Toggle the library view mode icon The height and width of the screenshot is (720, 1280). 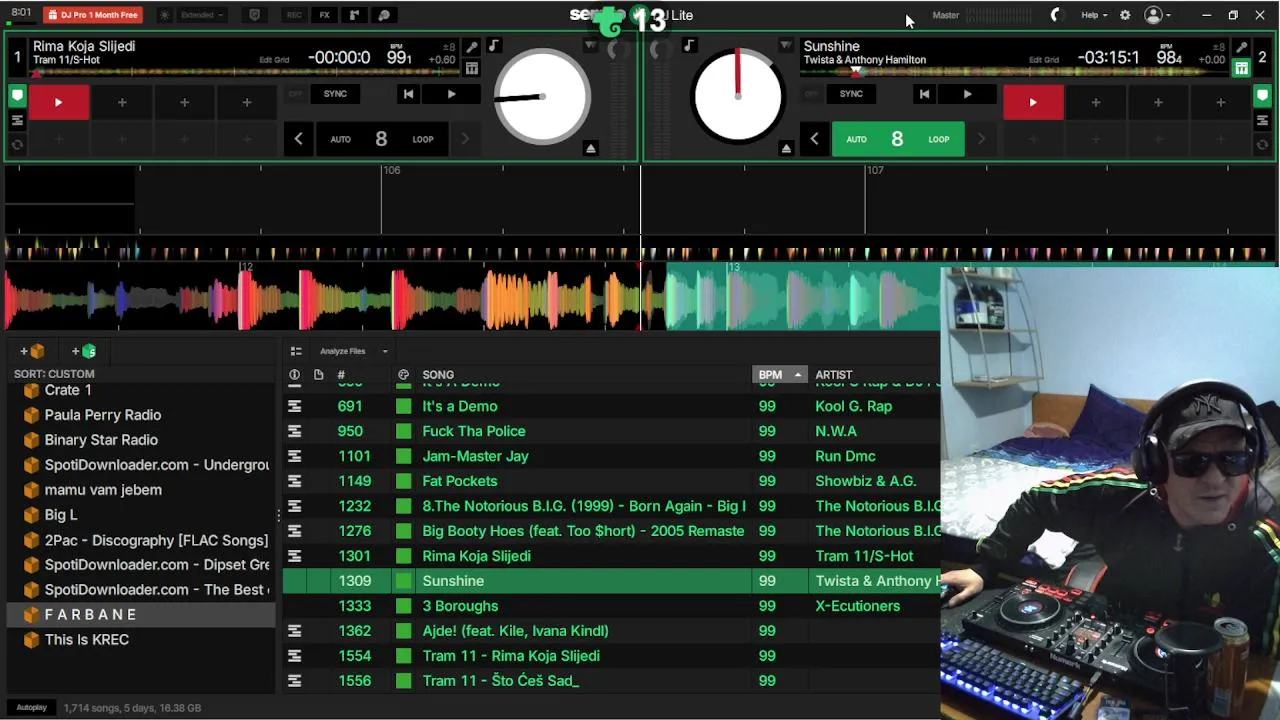point(296,351)
